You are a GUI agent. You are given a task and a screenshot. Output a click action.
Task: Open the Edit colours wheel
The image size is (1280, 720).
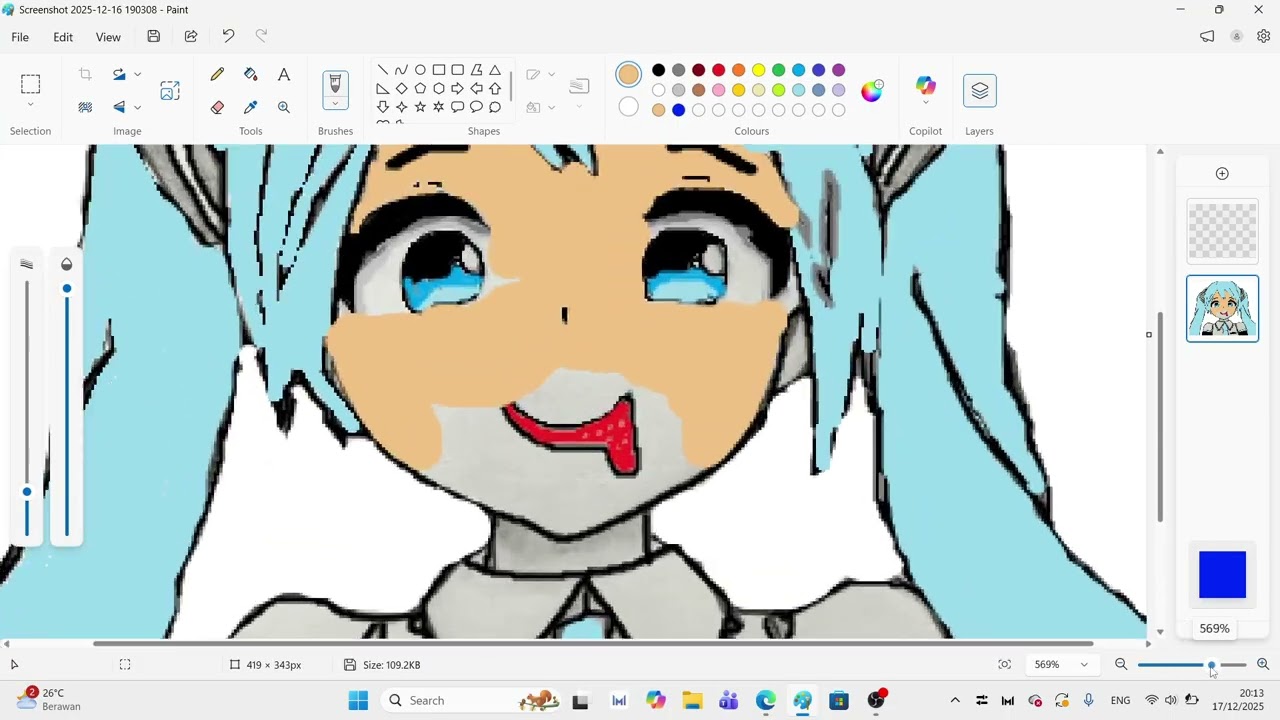click(872, 90)
